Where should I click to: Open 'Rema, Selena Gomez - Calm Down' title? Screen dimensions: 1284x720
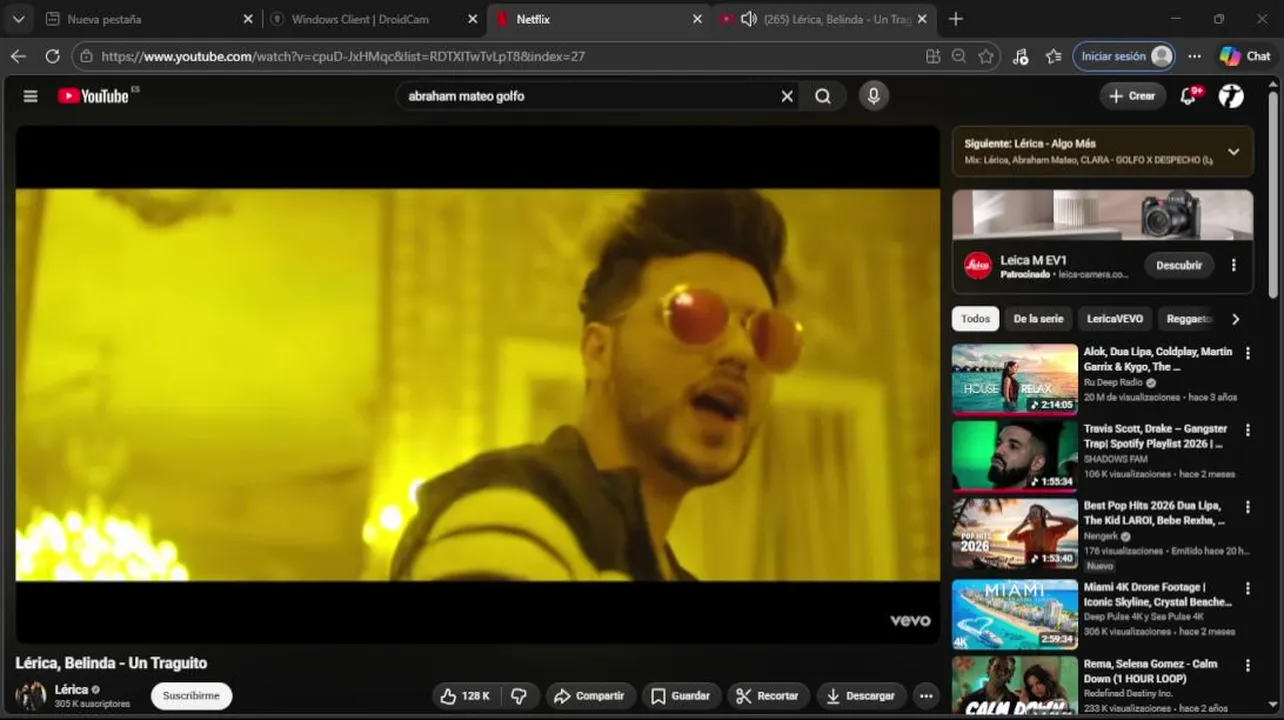[x=1150, y=671]
